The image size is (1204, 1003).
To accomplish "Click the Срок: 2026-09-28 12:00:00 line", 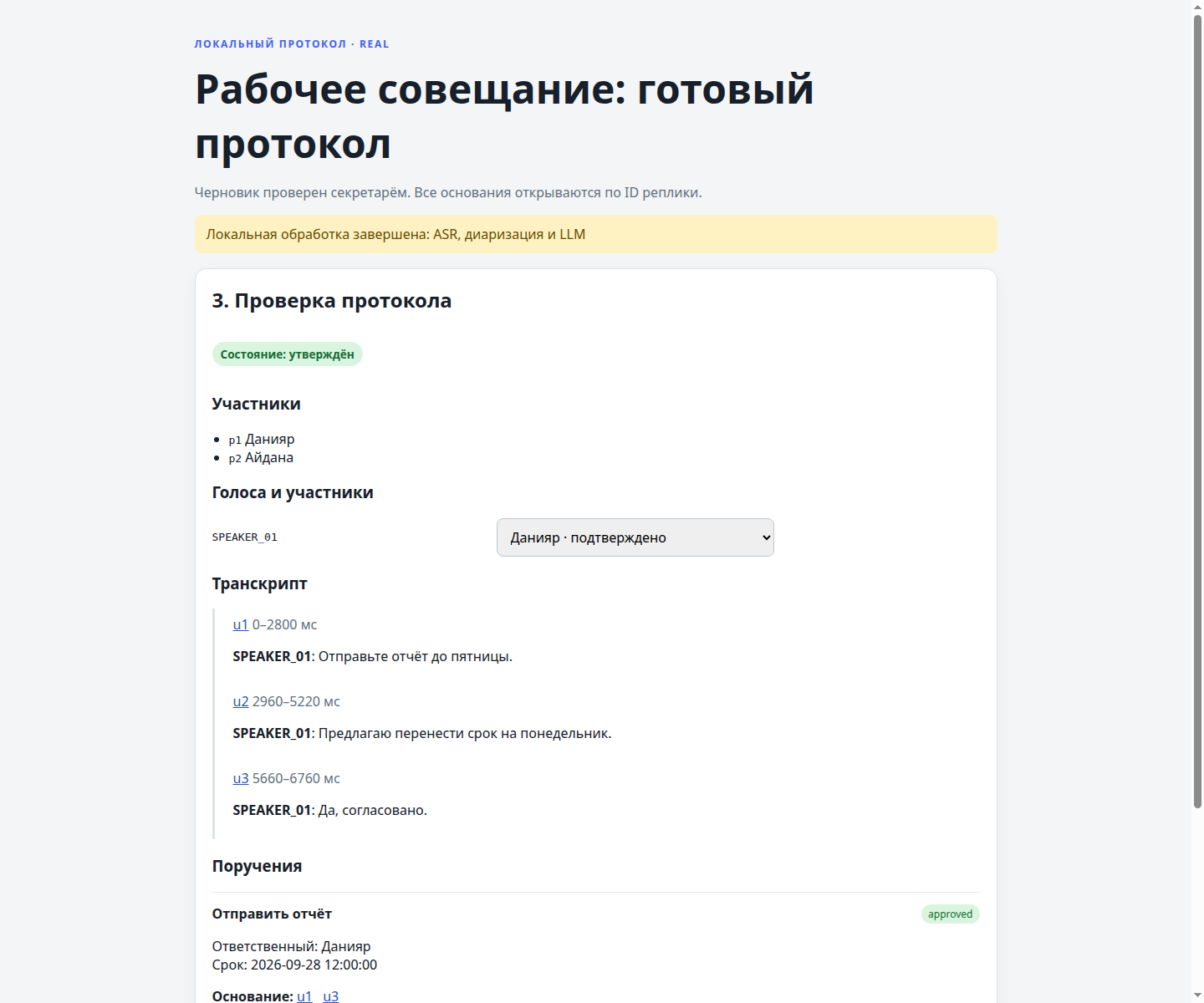I will tap(294, 965).
